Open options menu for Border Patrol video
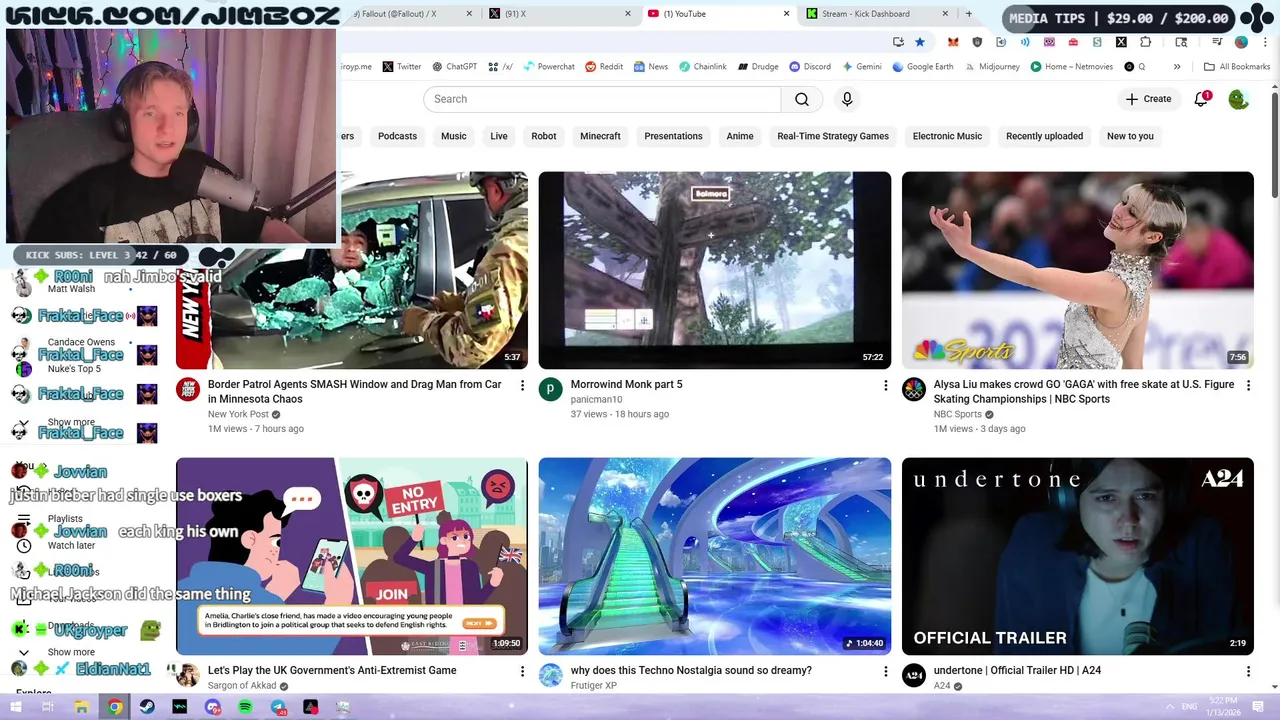 pos(522,385)
